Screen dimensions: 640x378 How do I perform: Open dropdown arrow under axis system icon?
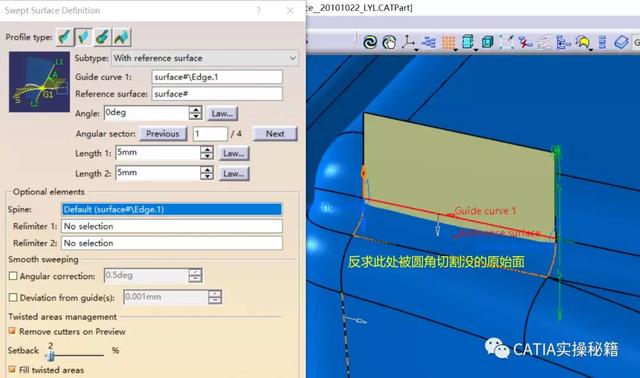[x=416, y=50]
